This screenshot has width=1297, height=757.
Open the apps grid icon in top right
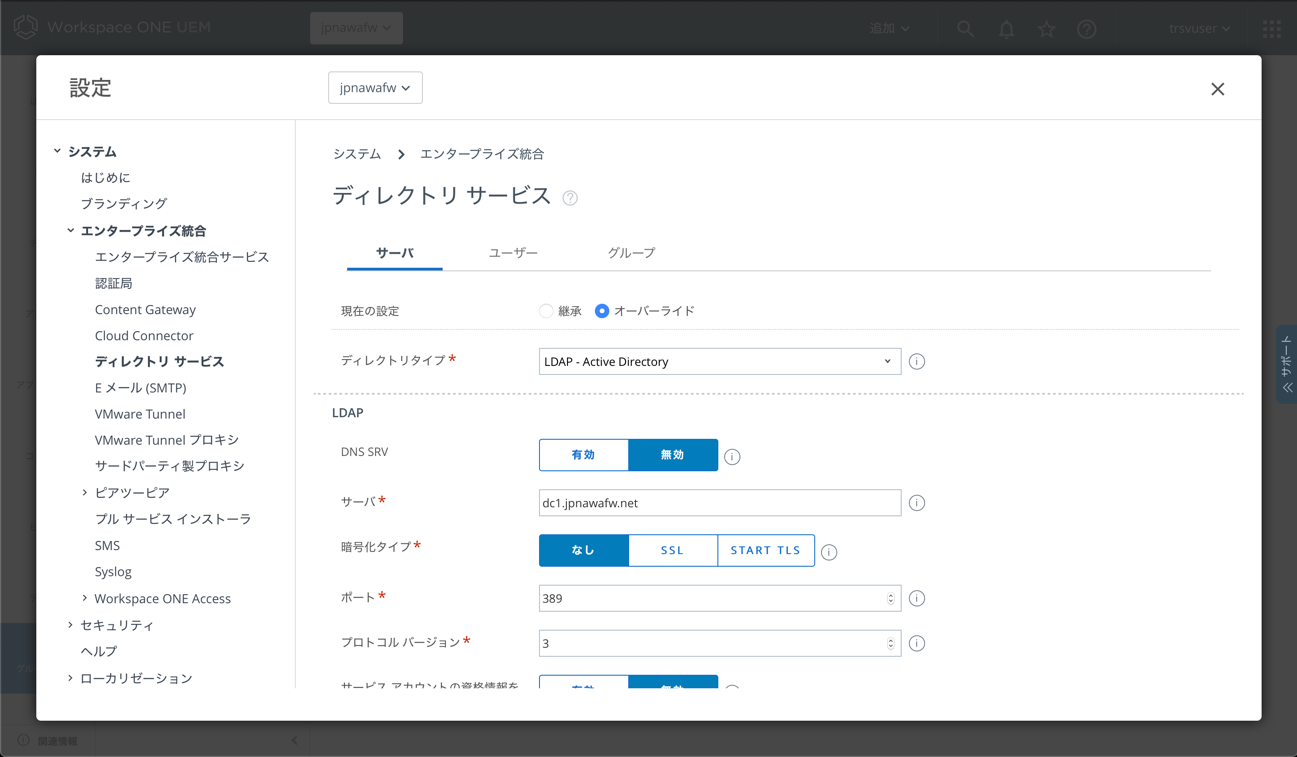(1272, 29)
